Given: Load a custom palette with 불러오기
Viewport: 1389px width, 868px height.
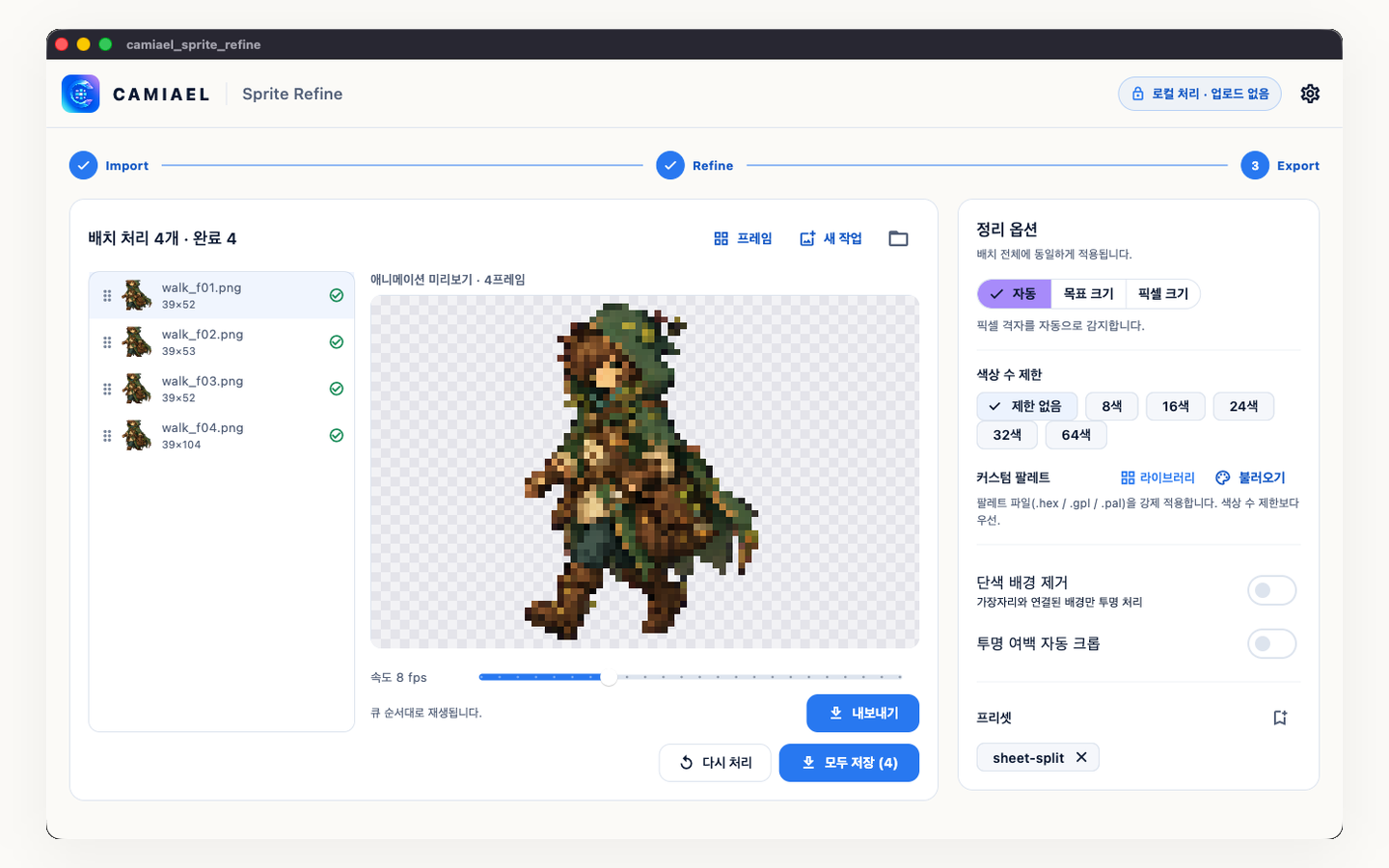Looking at the screenshot, I should (1250, 477).
